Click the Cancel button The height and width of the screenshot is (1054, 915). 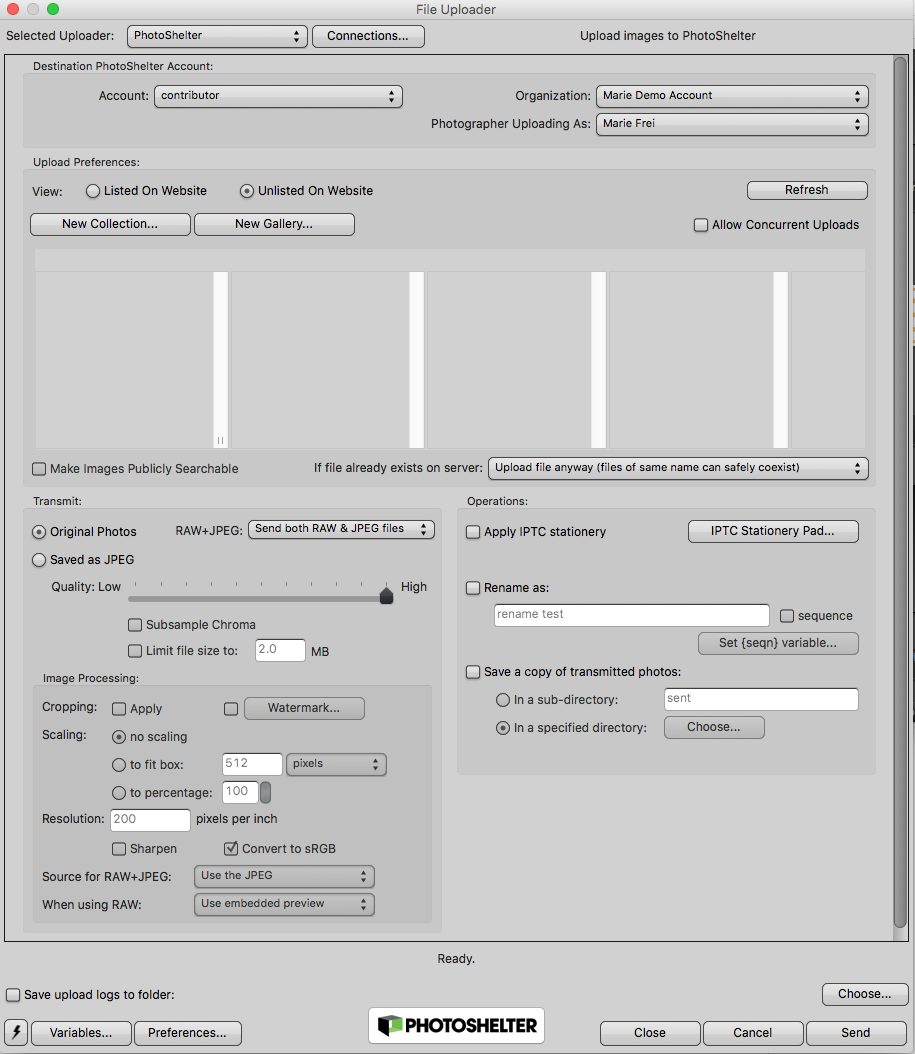tap(753, 1032)
